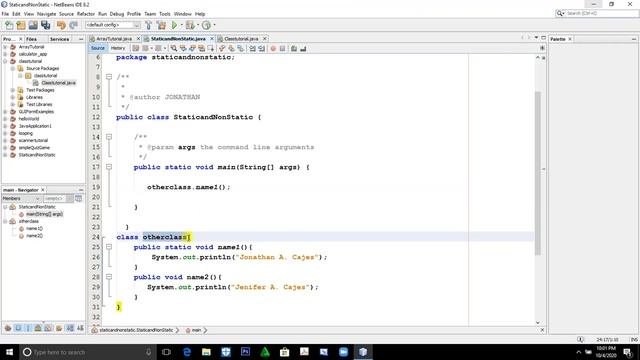Select name1() in the Navigator
640x360 pixels.
pos(34,229)
